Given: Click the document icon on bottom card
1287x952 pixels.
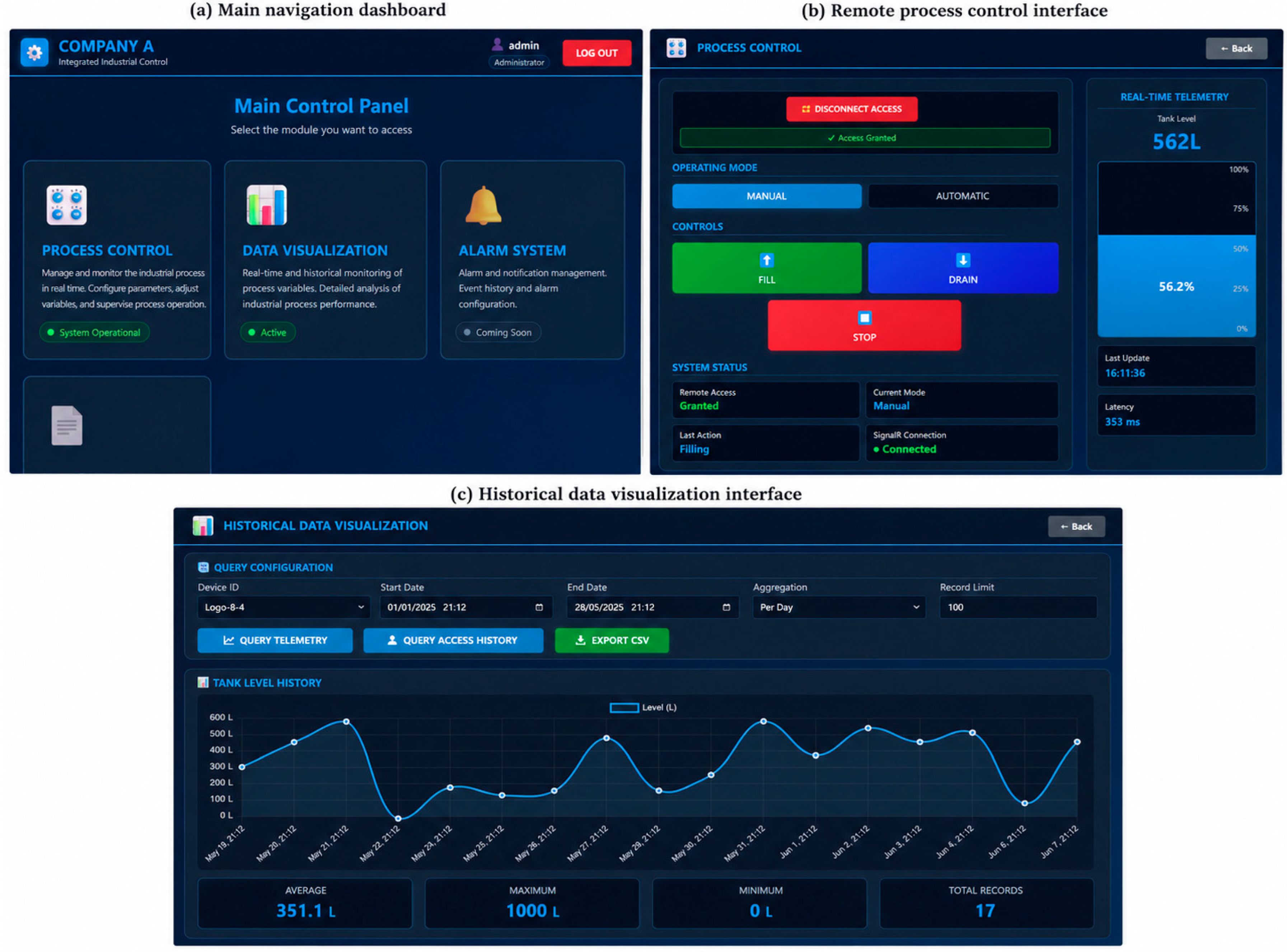Looking at the screenshot, I should (67, 425).
